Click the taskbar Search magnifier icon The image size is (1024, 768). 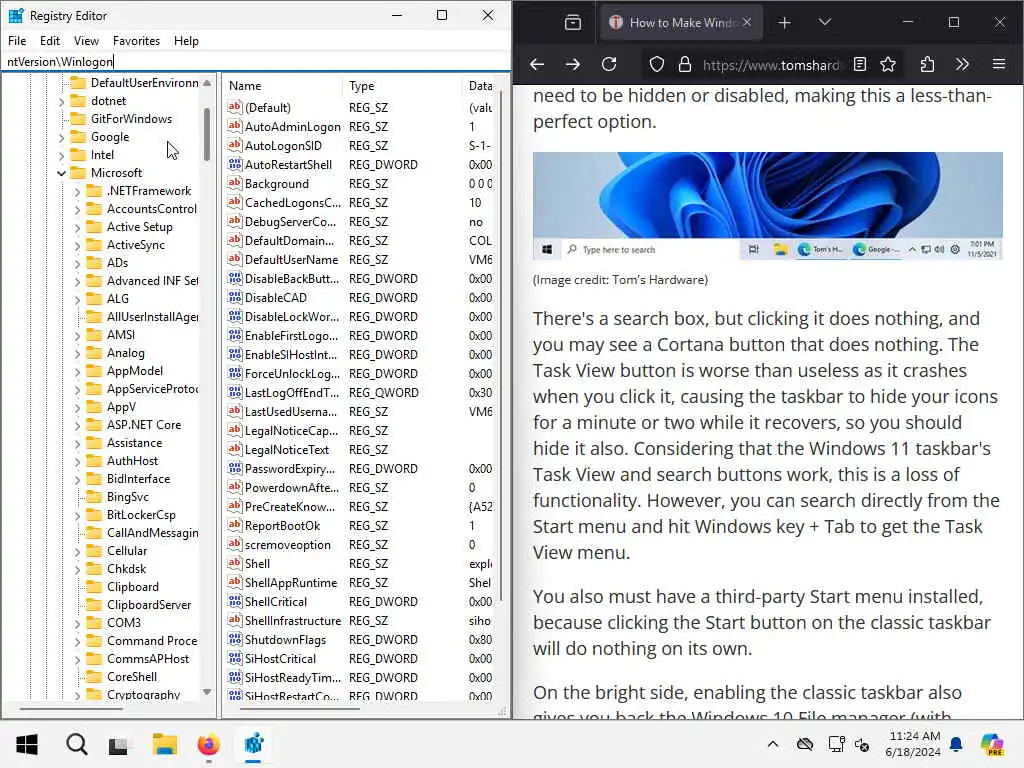coord(76,744)
